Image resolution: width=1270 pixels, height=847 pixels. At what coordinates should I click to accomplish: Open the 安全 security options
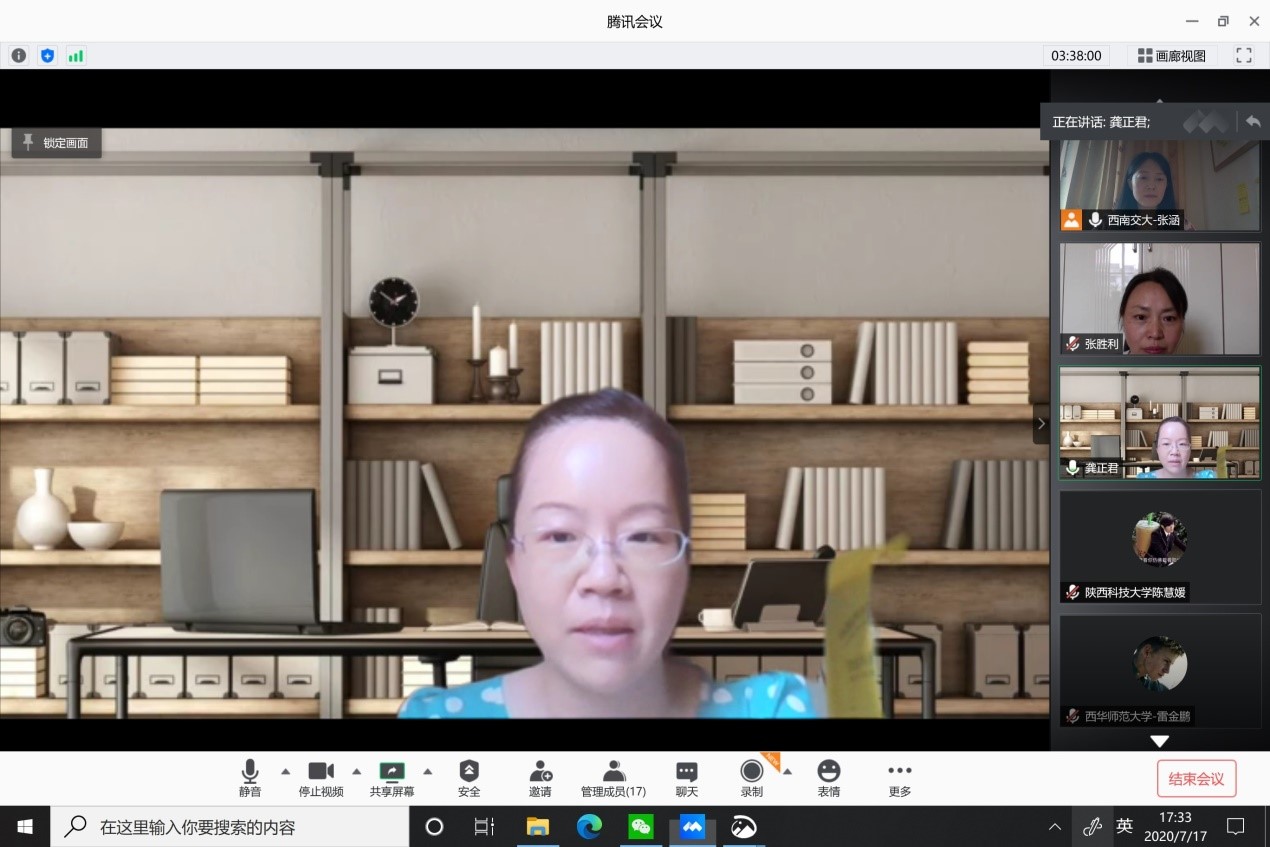coord(469,778)
